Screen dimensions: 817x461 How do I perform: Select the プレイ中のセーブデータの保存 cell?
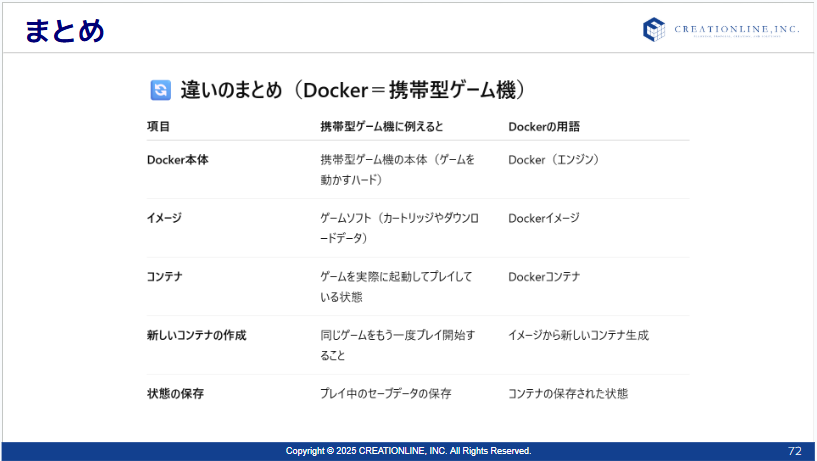click(385, 394)
